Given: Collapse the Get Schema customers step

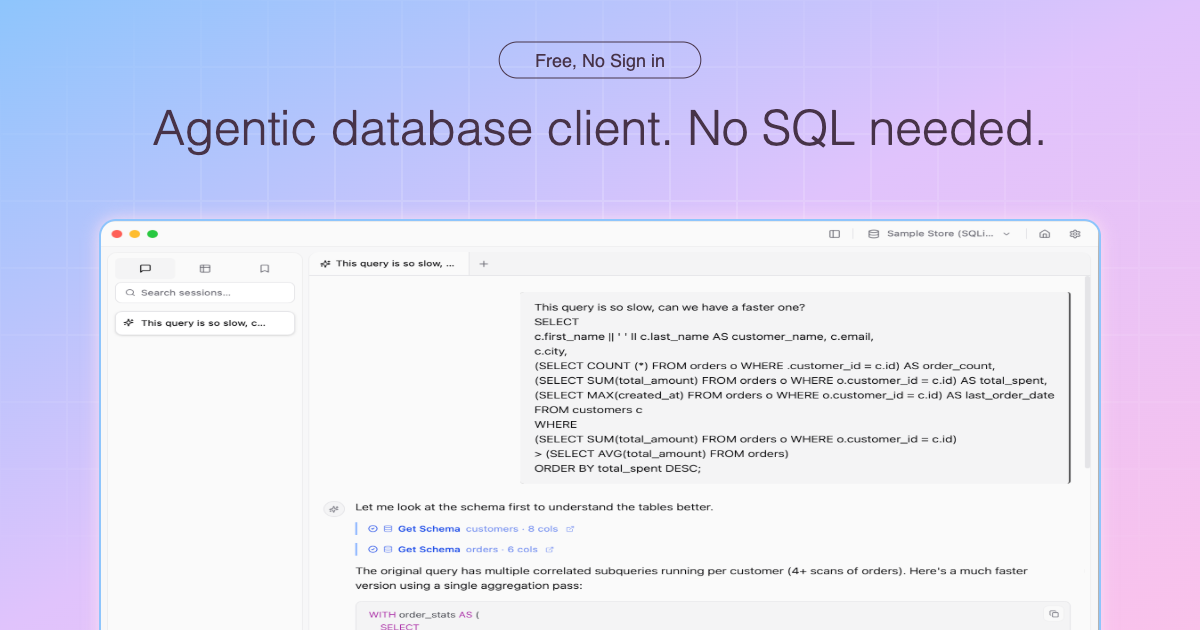Looking at the screenshot, I should 373,529.
